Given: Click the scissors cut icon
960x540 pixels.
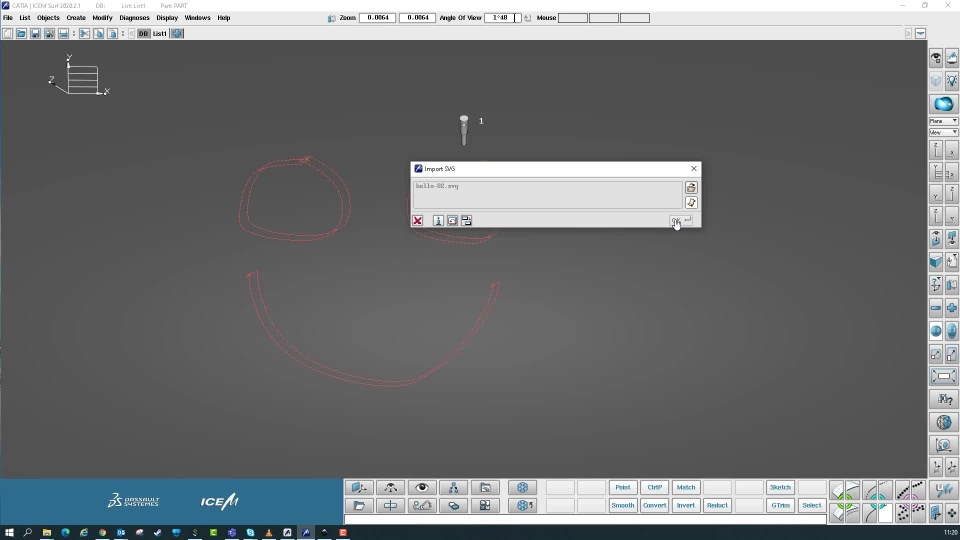Looking at the screenshot, I should 84,34.
